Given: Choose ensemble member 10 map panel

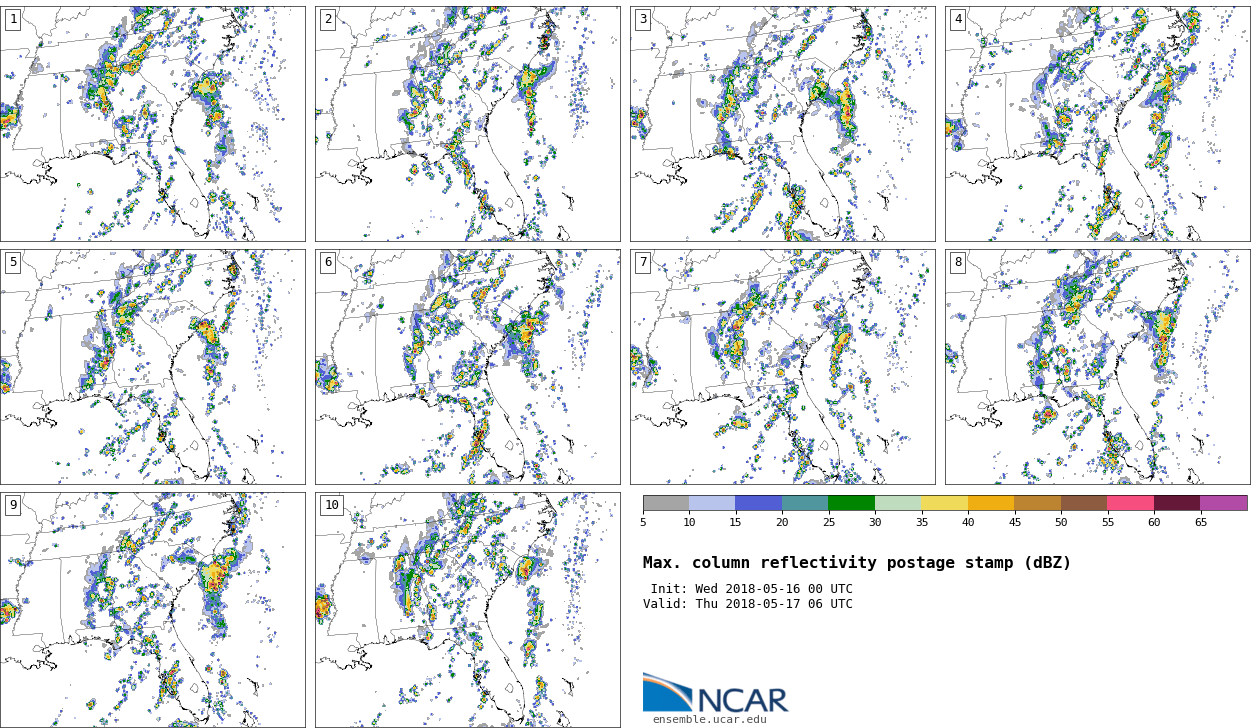Looking at the screenshot, I should click(x=467, y=609).
